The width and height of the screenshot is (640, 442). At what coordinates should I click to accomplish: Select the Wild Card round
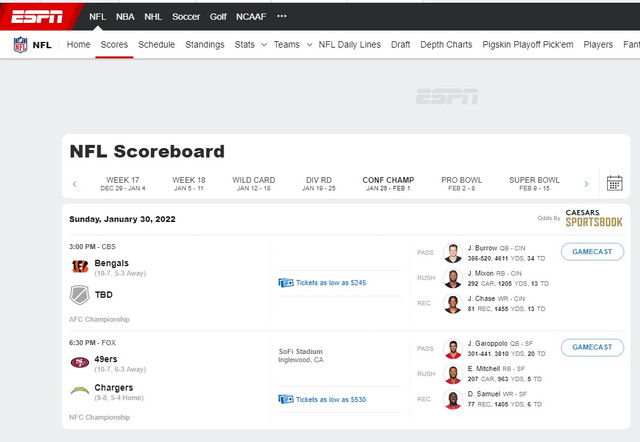point(253,184)
